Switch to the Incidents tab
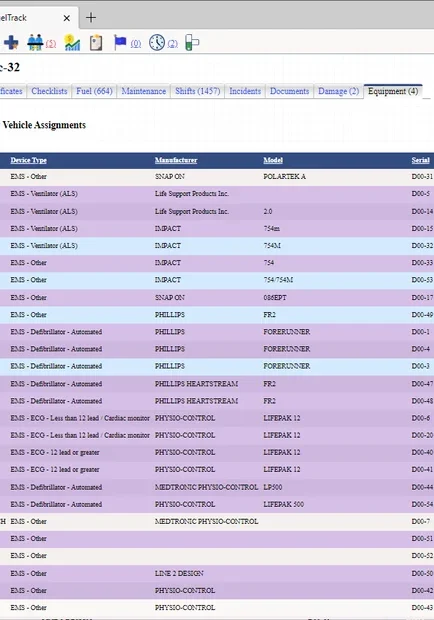434x620 pixels. tap(245, 91)
